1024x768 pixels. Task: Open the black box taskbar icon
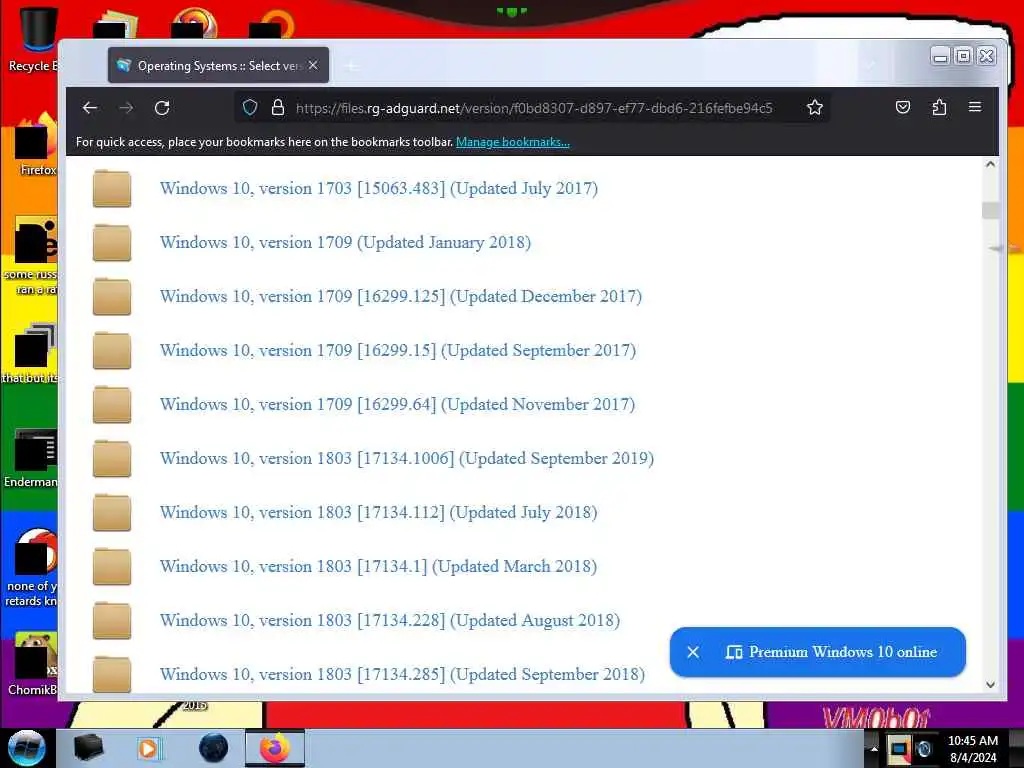point(88,748)
